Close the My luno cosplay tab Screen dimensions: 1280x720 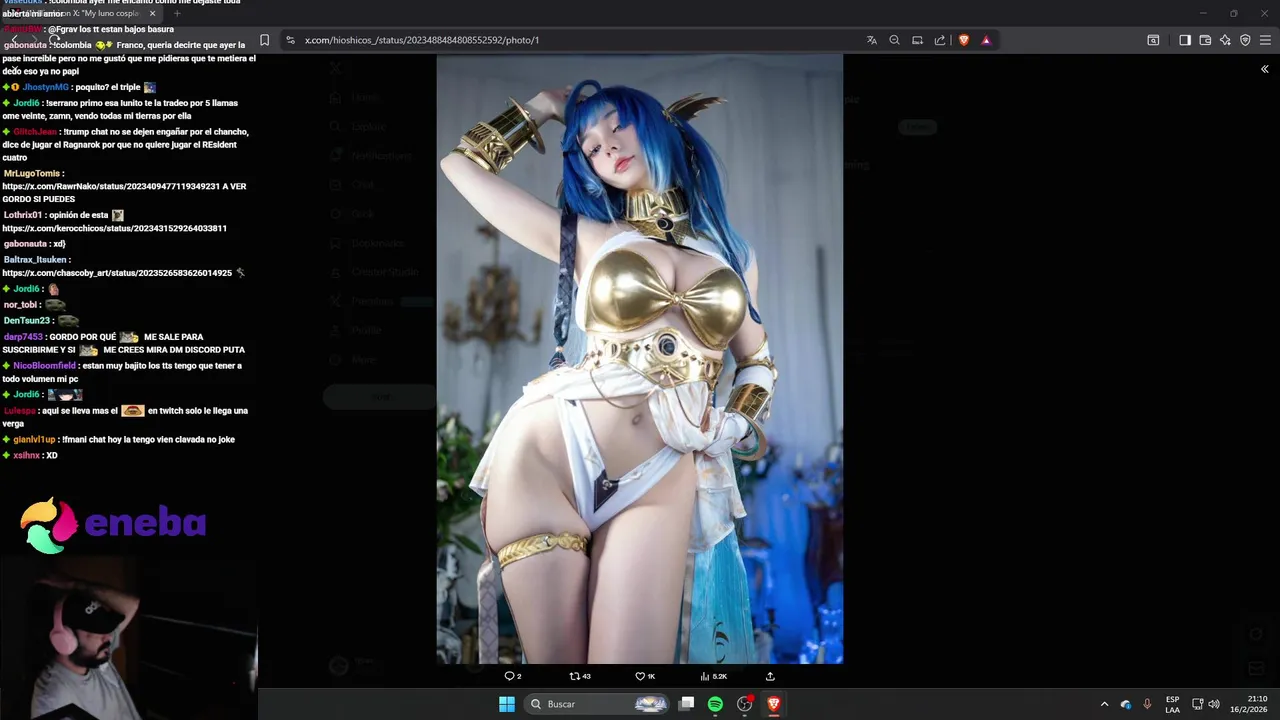(x=152, y=13)
